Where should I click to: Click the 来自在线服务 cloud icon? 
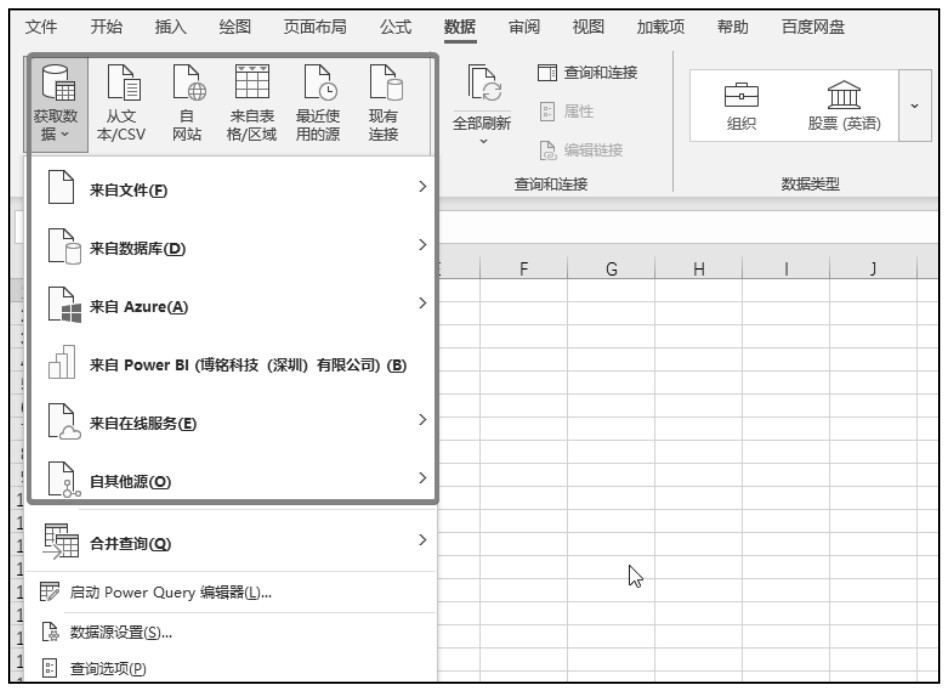pos(64,421)
